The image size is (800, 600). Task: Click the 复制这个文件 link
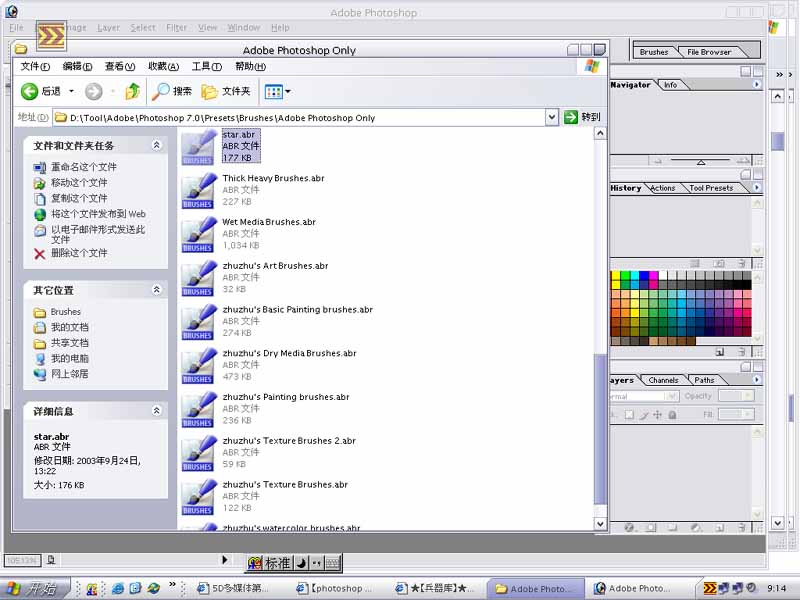point(79,198)
